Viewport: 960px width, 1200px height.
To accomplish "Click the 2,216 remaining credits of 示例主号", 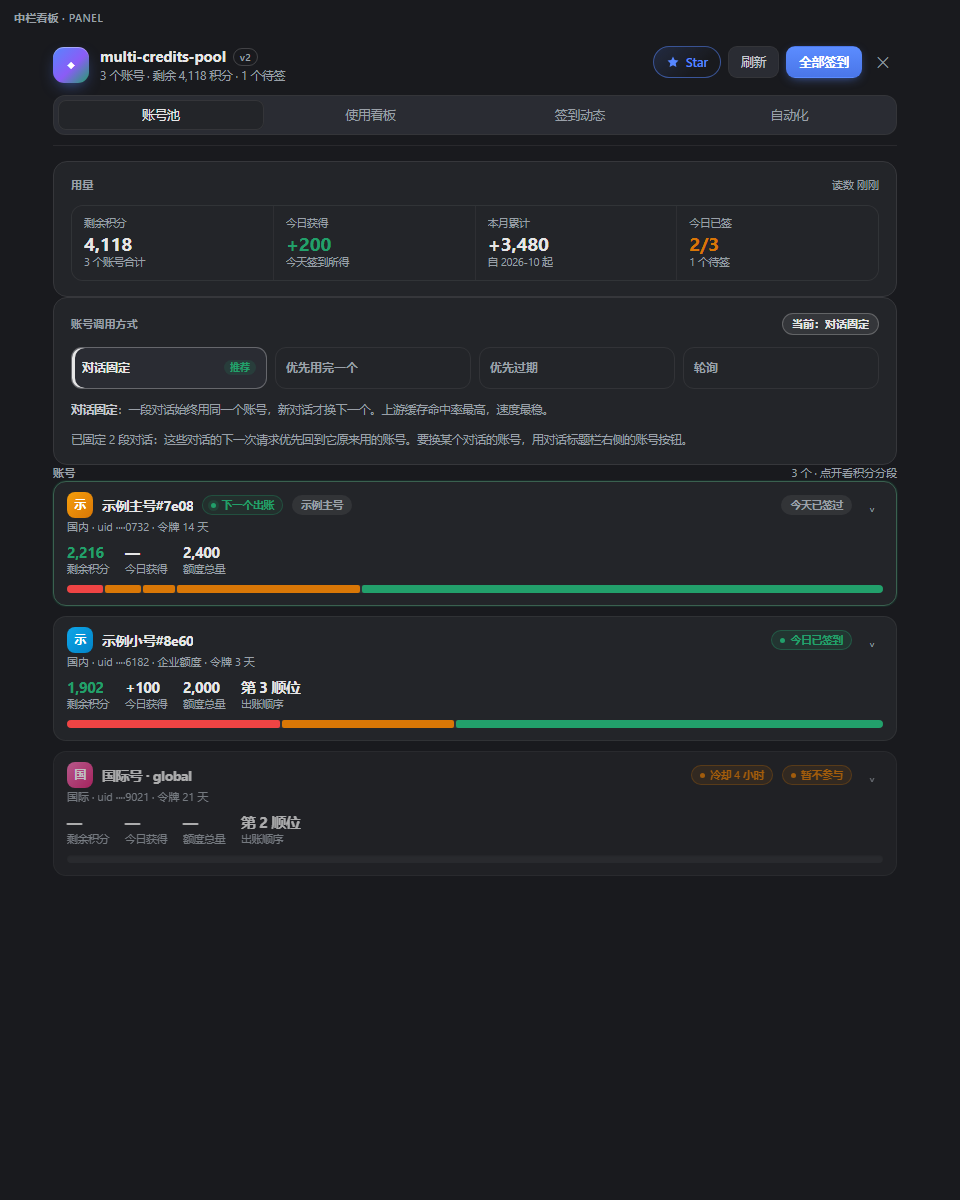I will (85, 553).
